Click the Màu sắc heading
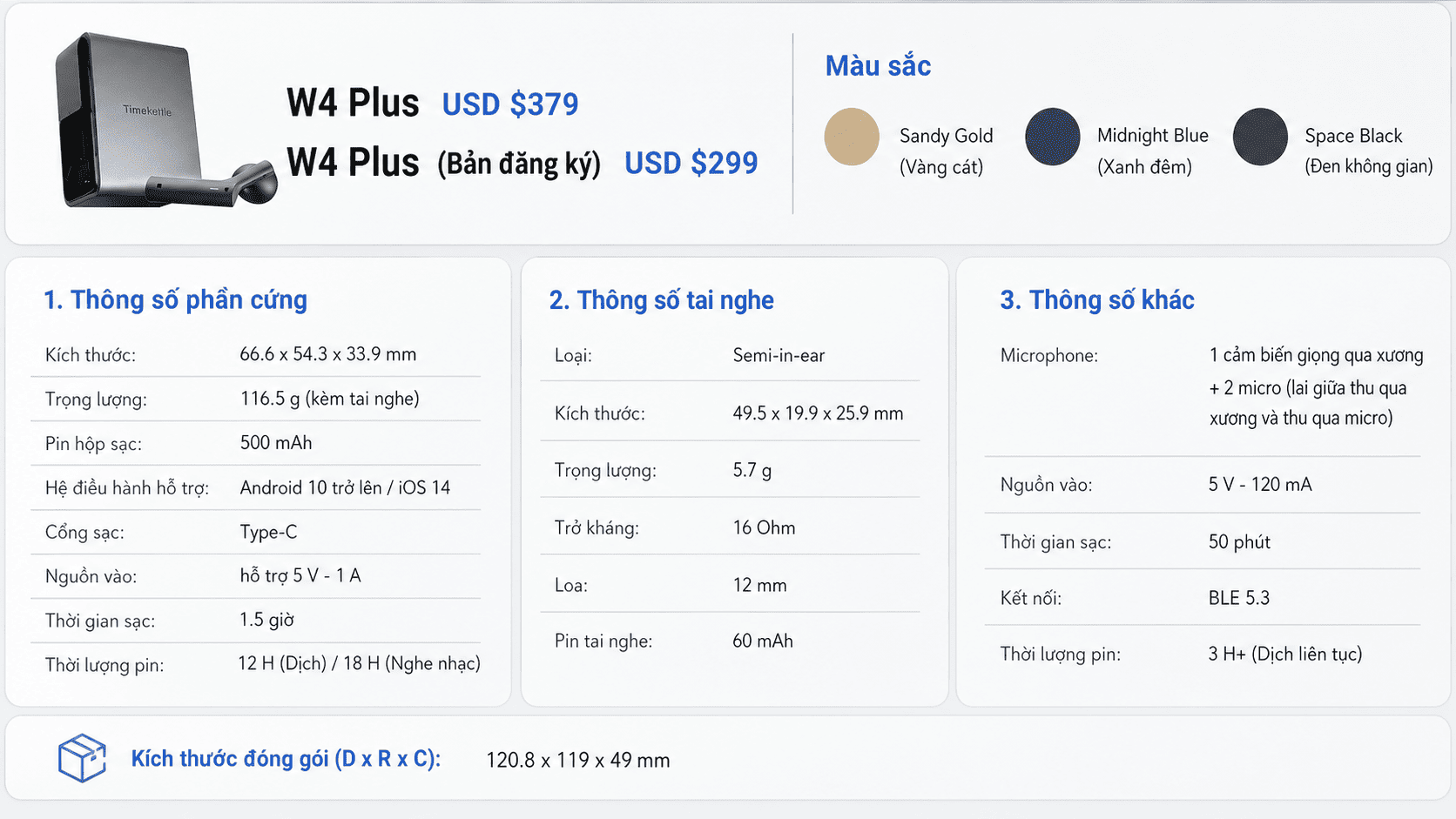Viewport: 1456px width, 819px height. click(878, 66)
